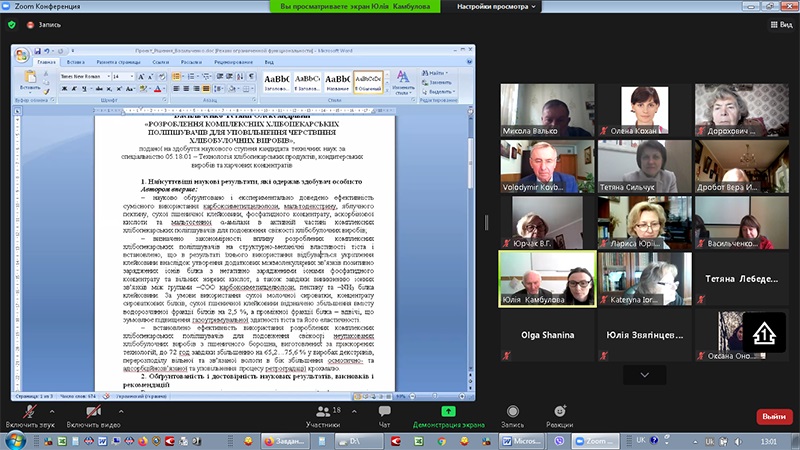The image size is (800, 450).
Task: Click the upward house arrow overlay icon
Action: click(764, 334)
